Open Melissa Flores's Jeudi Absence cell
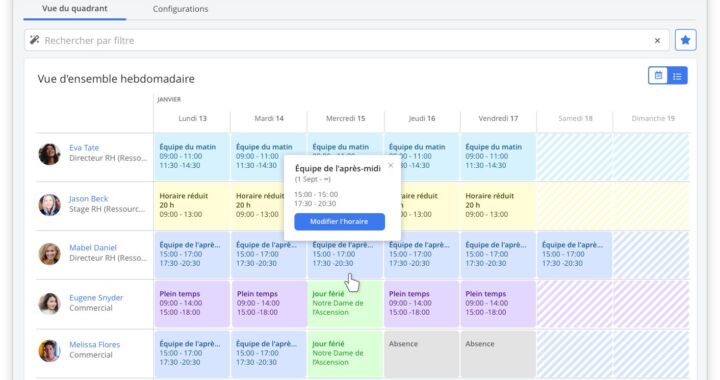Image resolution: width=720 pixels, height=380 pixels. click(x=421, y=354)
